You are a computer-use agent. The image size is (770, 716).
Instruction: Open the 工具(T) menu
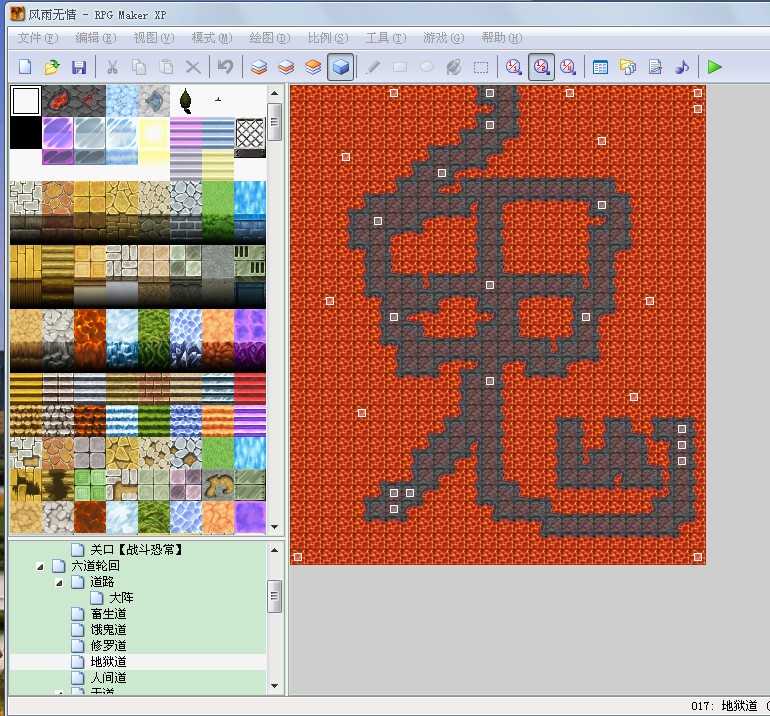point(386,38)
